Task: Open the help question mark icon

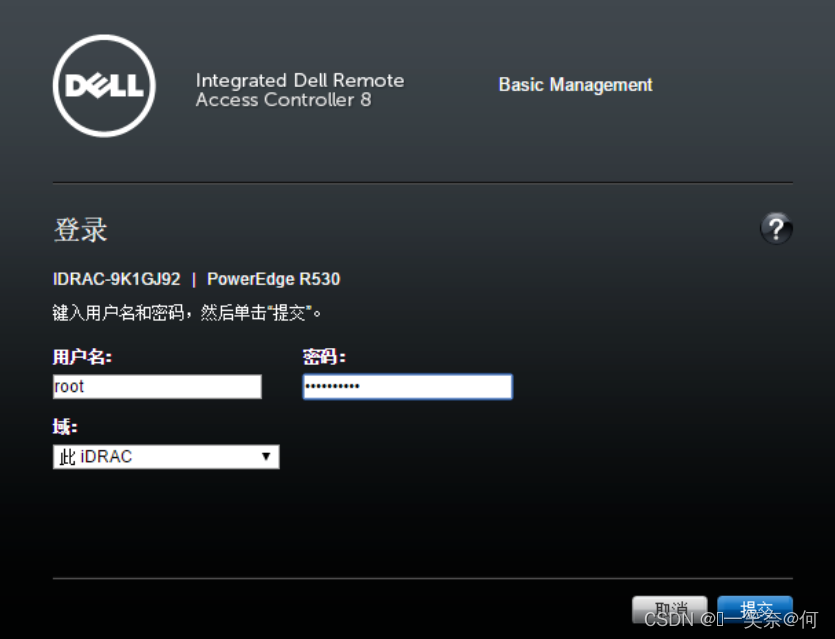Action: (x=776, y=229)
